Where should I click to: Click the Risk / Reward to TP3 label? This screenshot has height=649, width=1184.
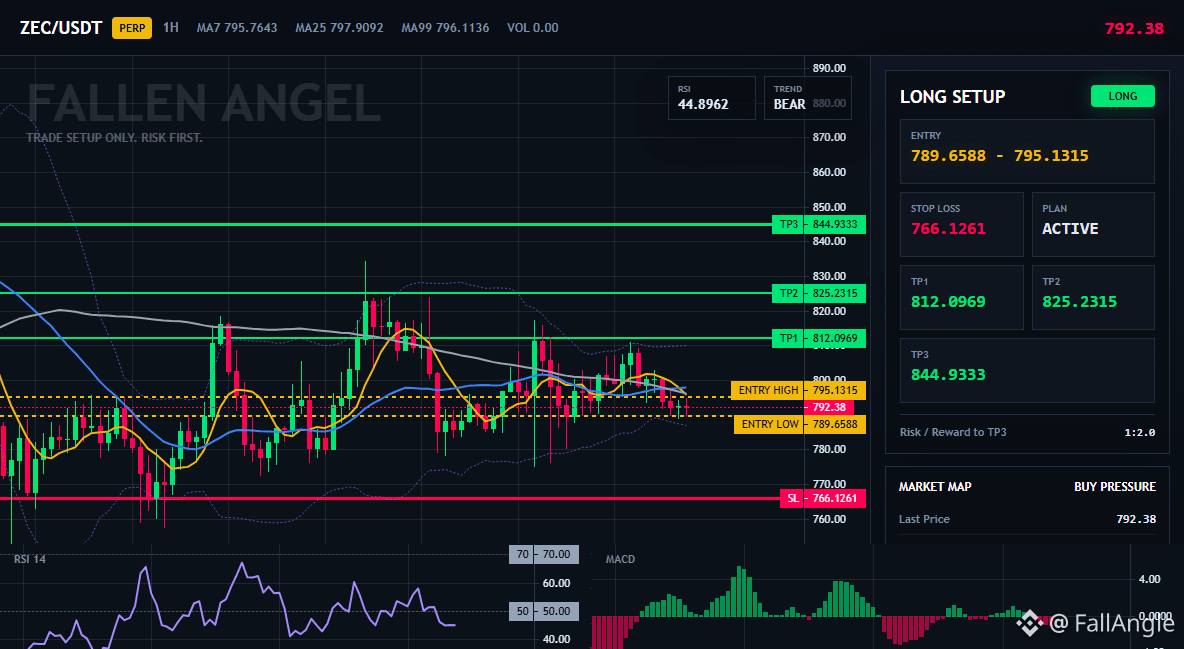[953, 432]
